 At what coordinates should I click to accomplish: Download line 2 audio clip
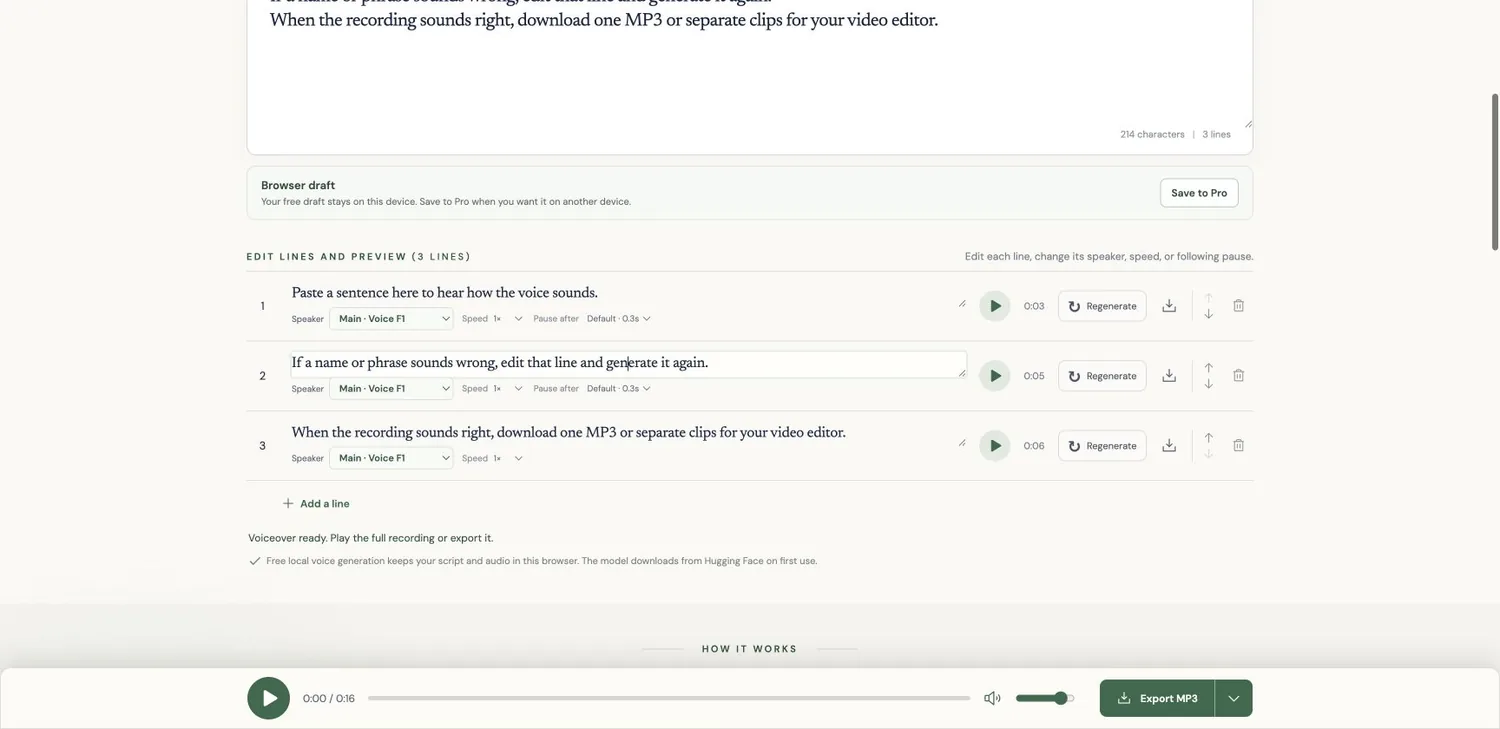pos(1169,376)
